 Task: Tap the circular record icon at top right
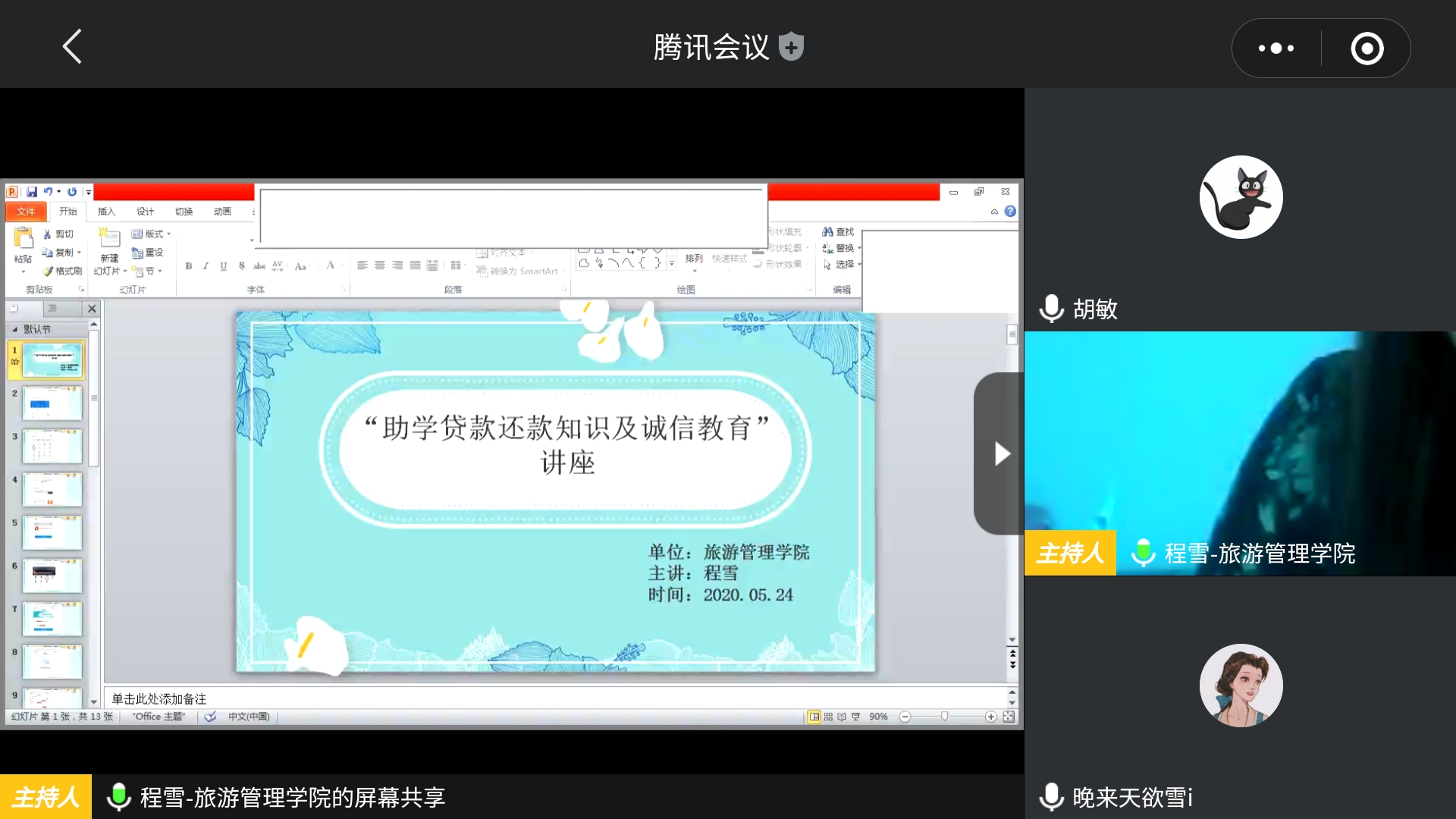click(x=1367, y=48)
